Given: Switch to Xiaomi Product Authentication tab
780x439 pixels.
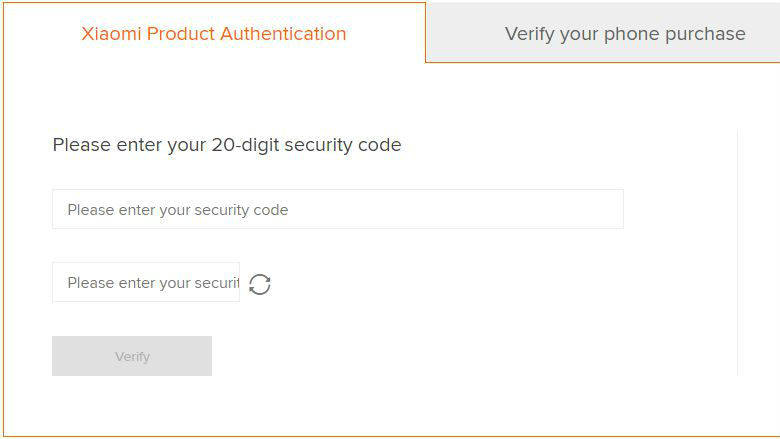Looking at the screenshot, I should 213,34.
